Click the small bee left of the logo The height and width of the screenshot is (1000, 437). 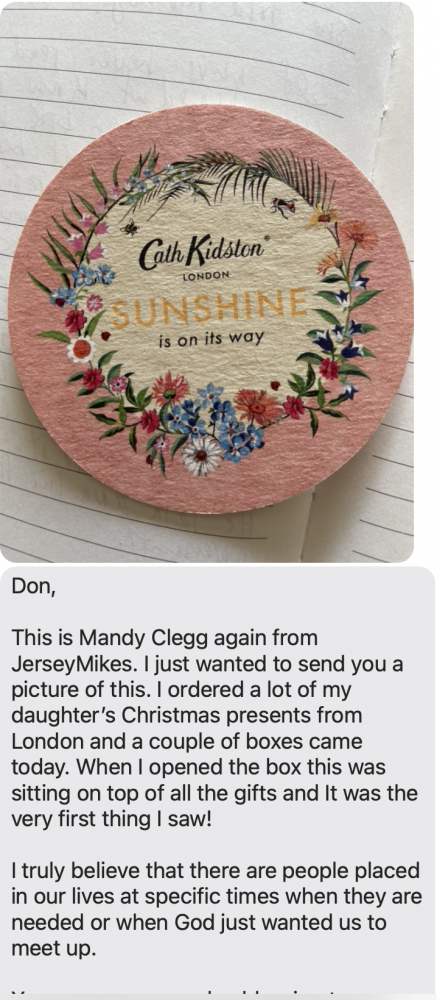[130, 226]
